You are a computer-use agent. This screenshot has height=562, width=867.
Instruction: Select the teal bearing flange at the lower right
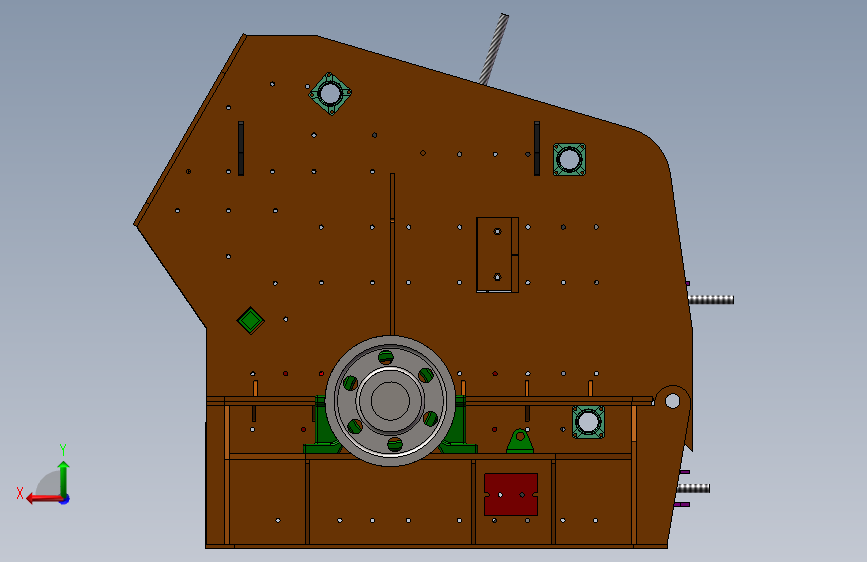tap(588, 422)
